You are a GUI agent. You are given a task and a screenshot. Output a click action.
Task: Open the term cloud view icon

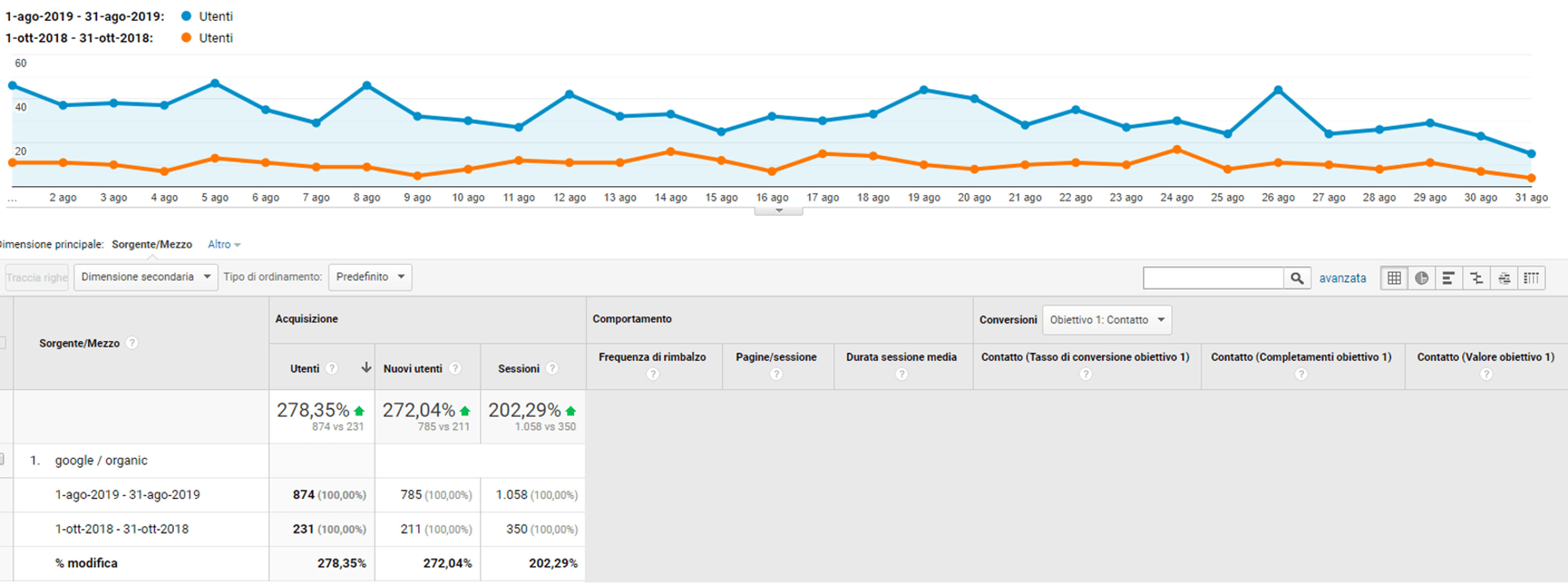(x=1503, y=278)
